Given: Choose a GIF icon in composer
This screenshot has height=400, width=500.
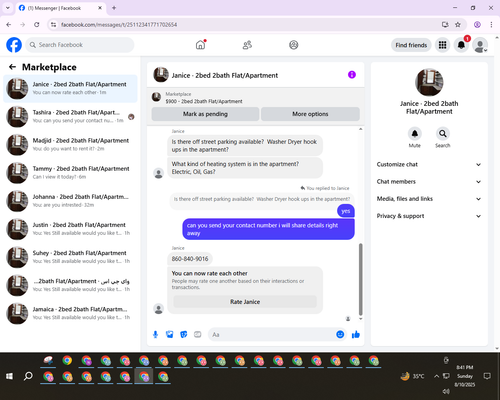Looking at the screenshot, I should pos(198,334).
